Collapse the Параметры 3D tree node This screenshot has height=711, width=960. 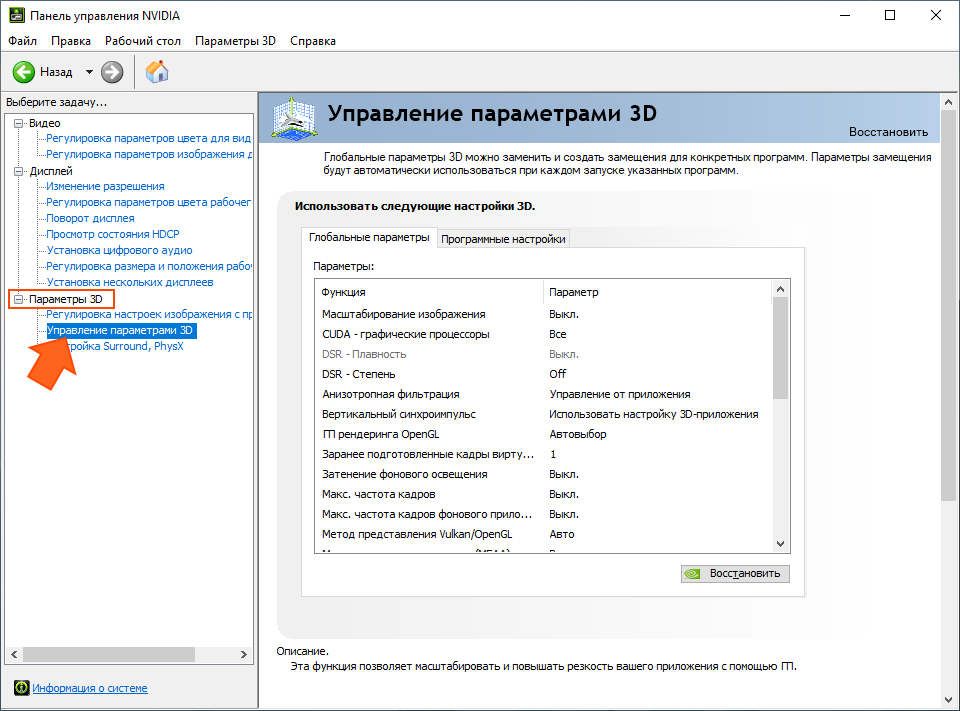point(18,299)
